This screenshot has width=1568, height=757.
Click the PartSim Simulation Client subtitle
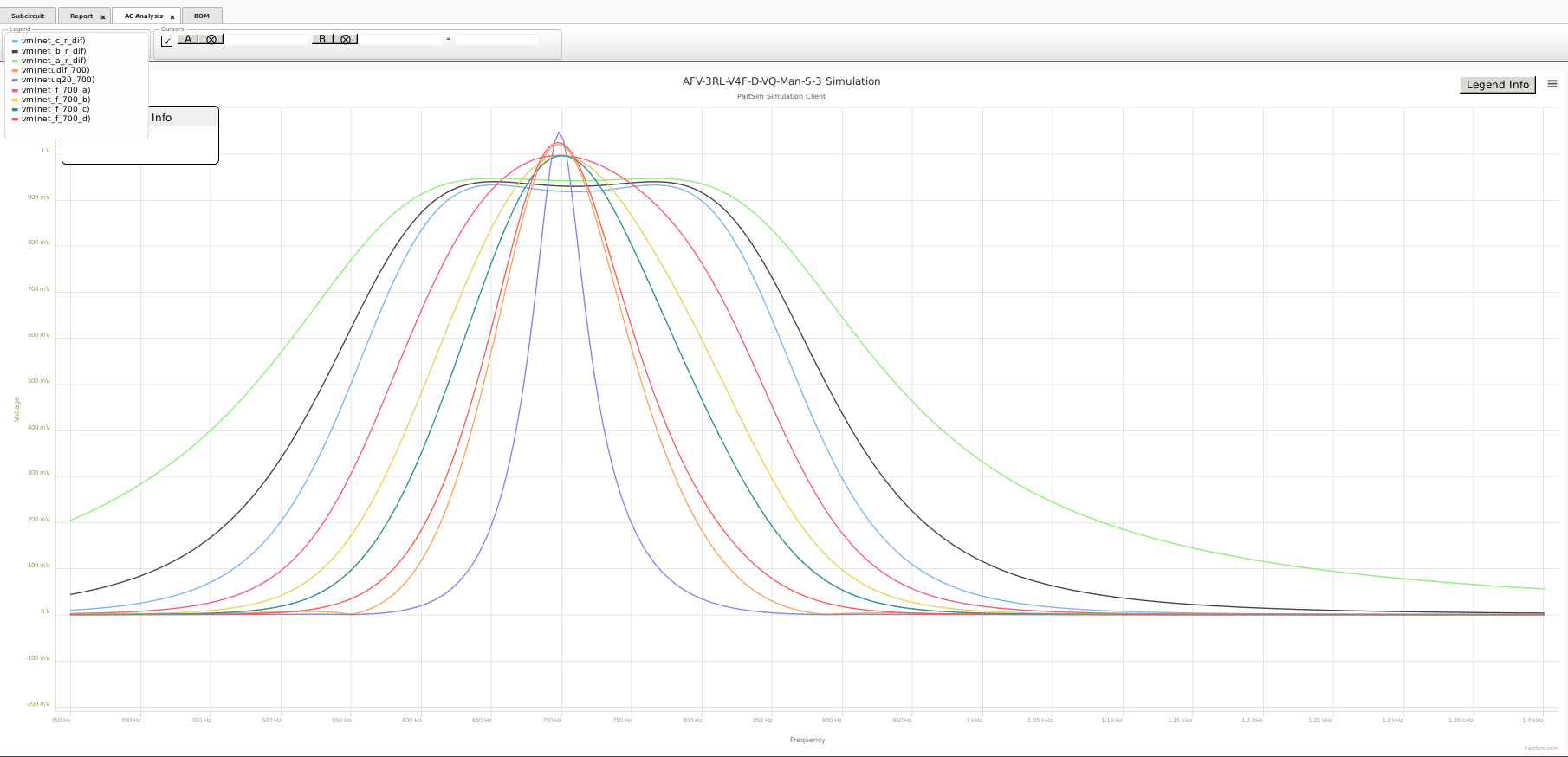781,96
